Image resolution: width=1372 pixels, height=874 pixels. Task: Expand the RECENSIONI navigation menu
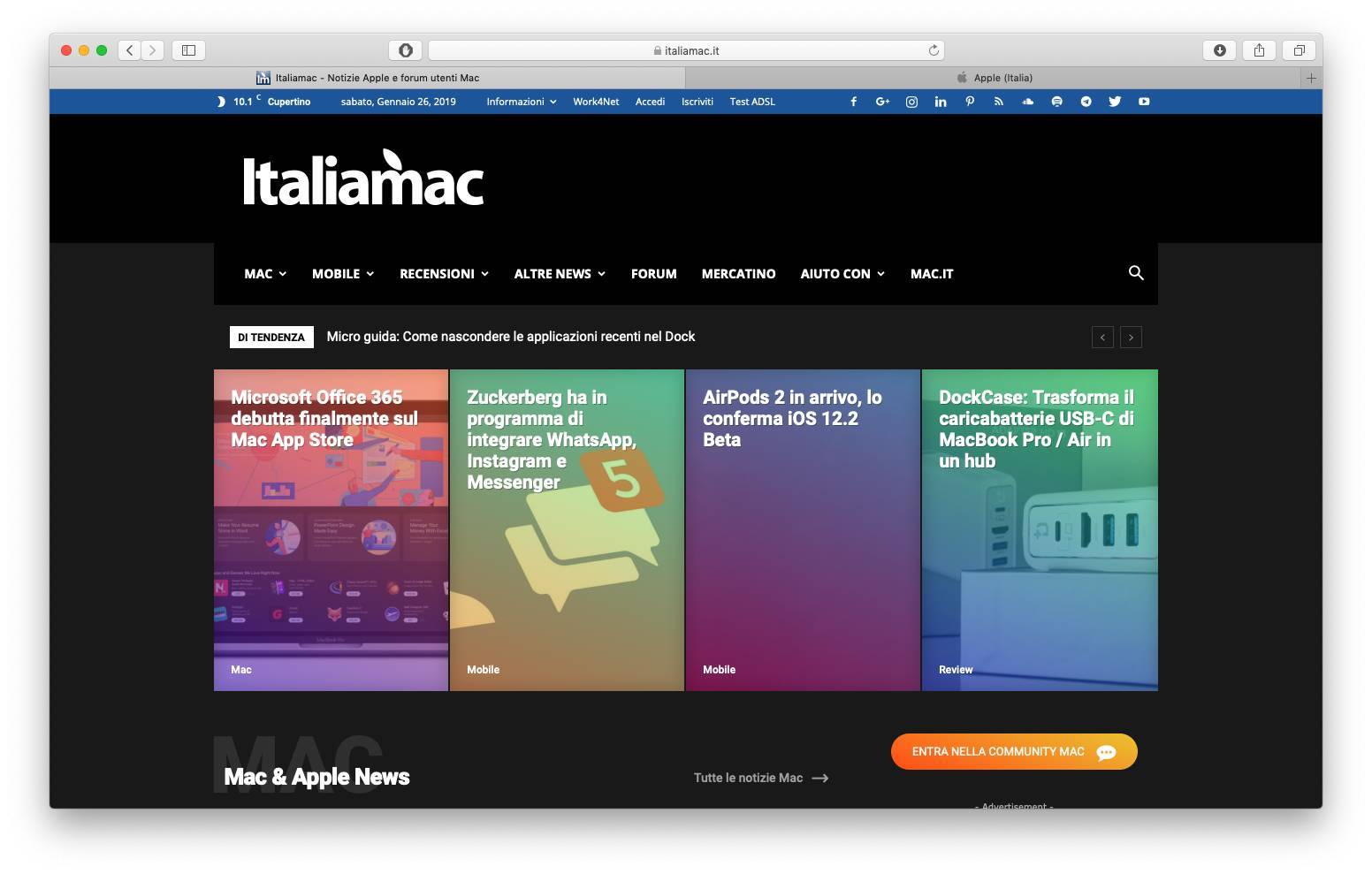pyautogui.click(x=444, y=274)
